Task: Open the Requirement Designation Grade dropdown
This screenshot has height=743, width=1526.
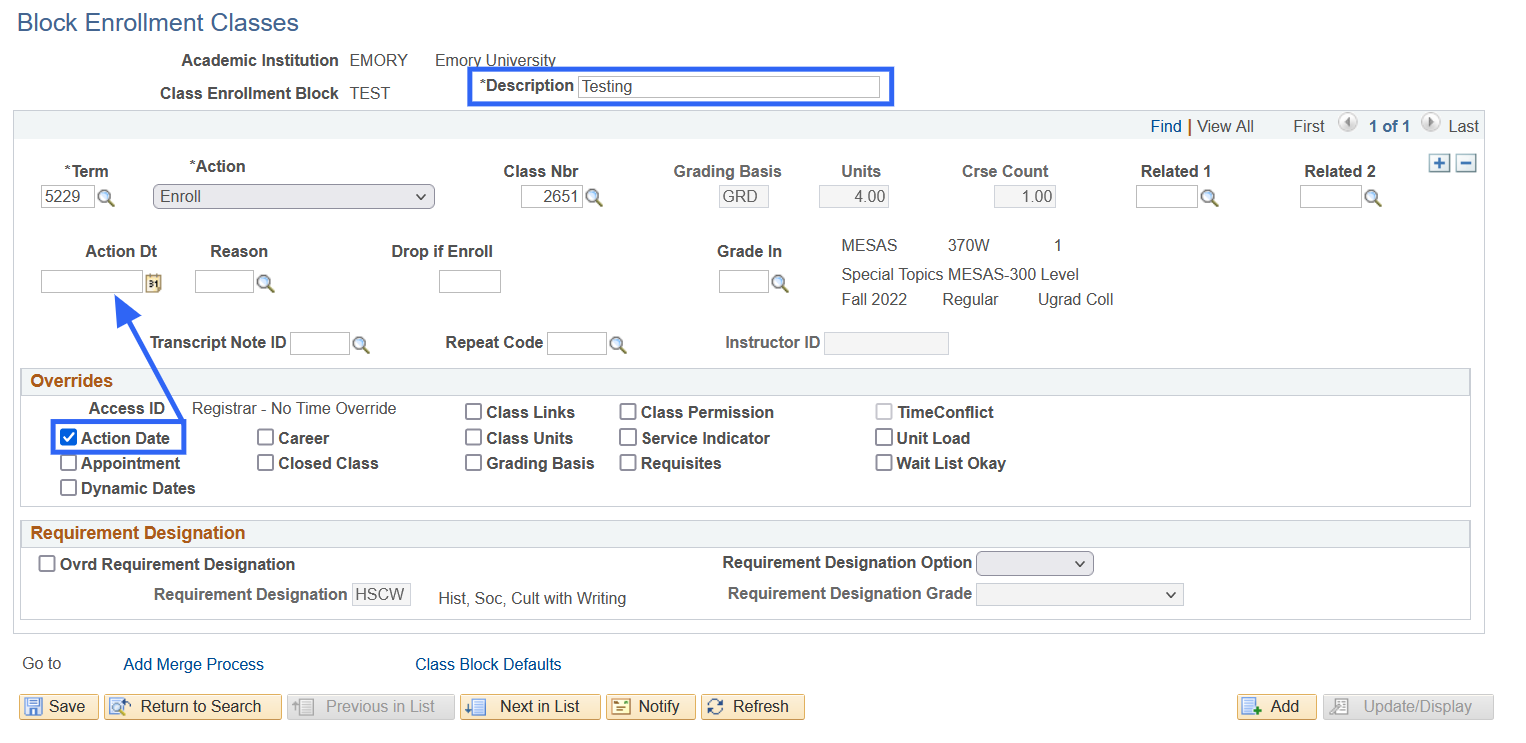Action: pos(1079,595)
